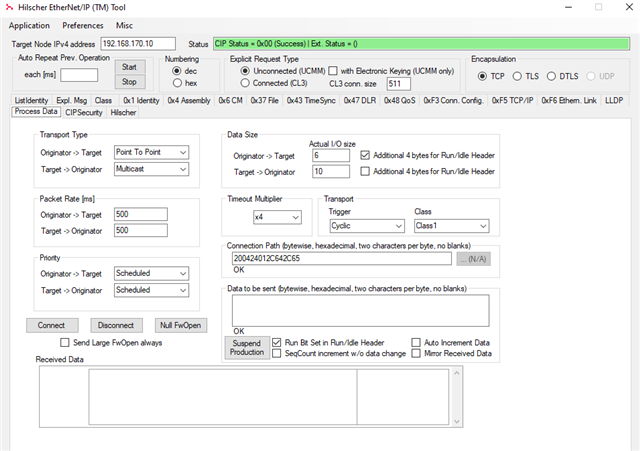Click the Null FwOpen button
The width and height of the screenshot is (640, 451).
tap(181, 325)
